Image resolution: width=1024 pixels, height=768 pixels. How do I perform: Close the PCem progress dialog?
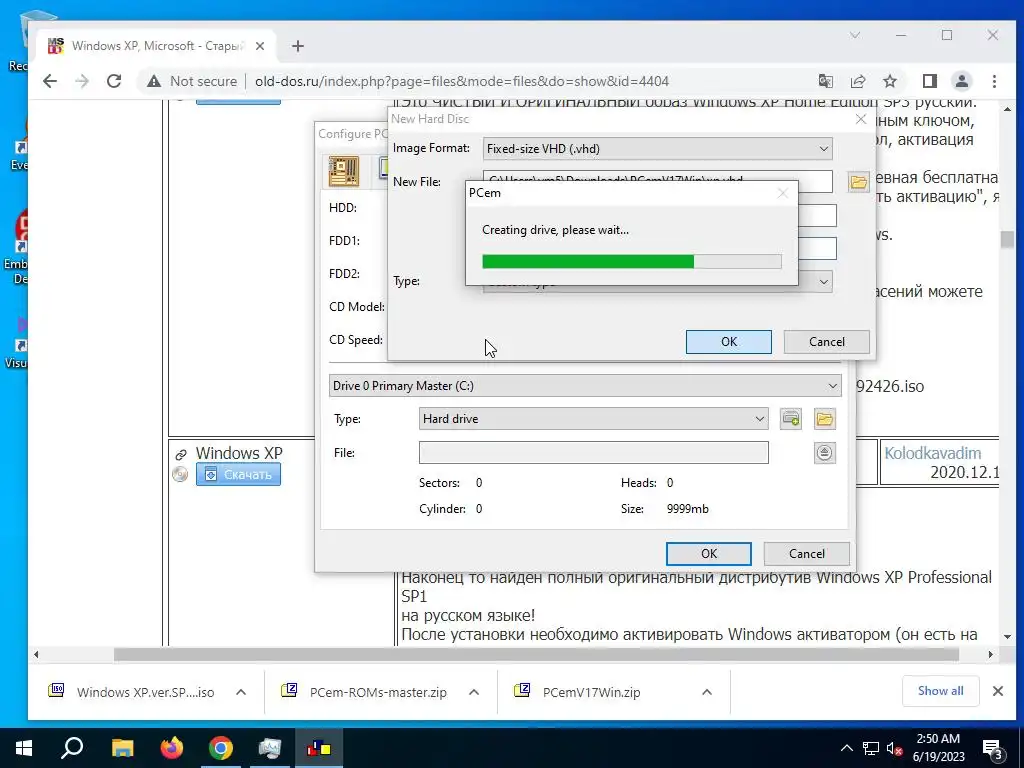pos(782,193)
